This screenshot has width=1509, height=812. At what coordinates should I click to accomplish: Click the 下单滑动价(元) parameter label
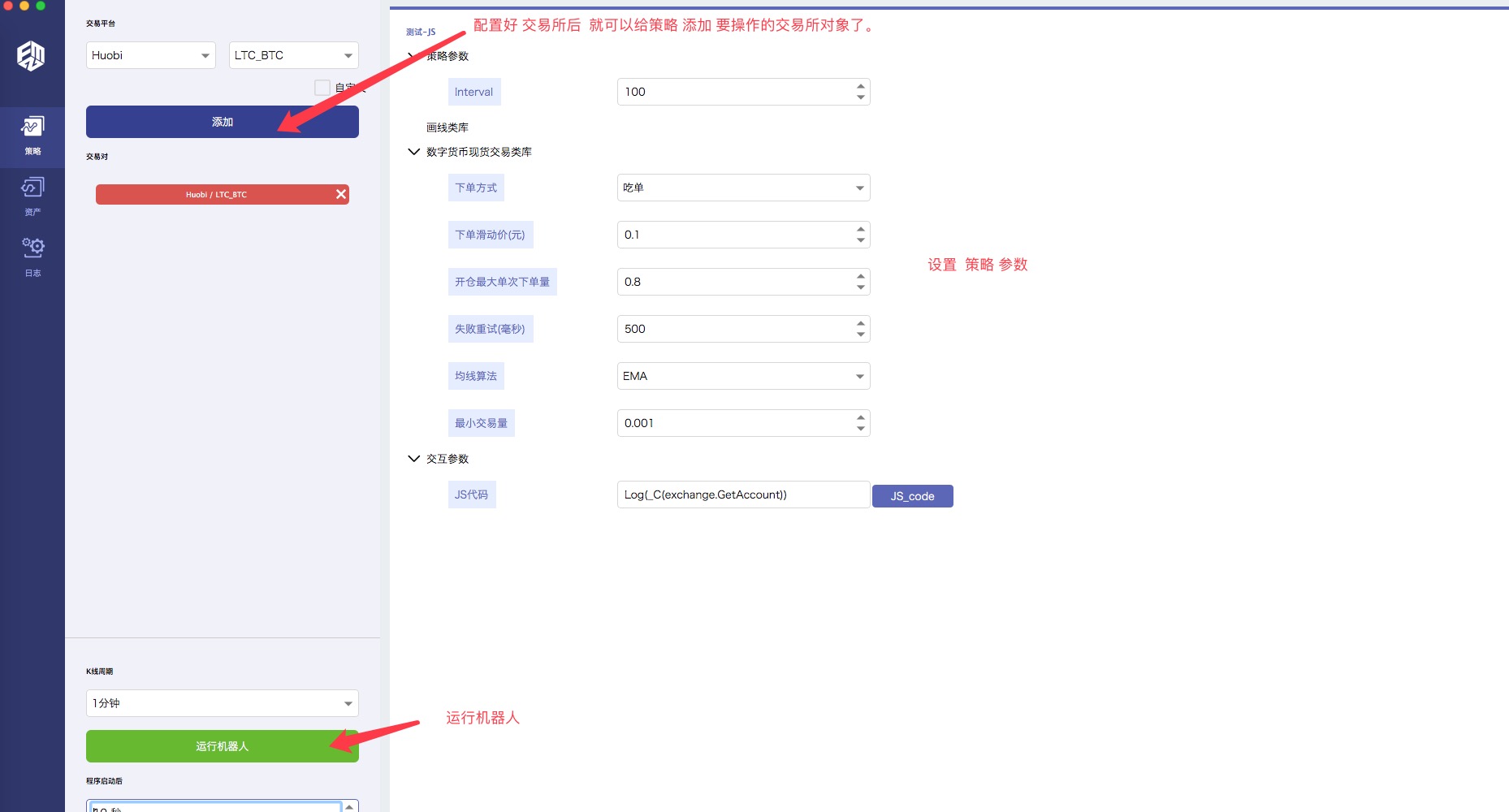coord(491,235)
